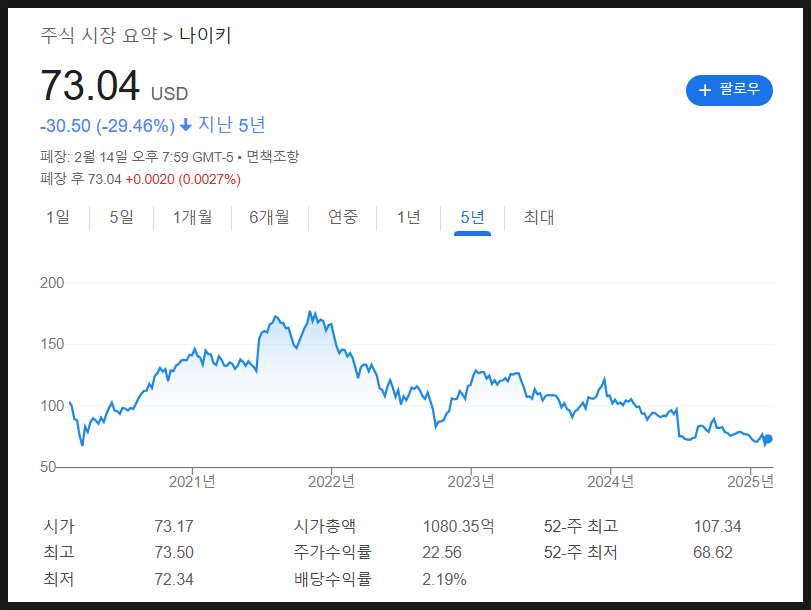Click the 시가총액 label
Image resolution: width=811 pixels, height=610 pixels.
(x=325, y=526)
